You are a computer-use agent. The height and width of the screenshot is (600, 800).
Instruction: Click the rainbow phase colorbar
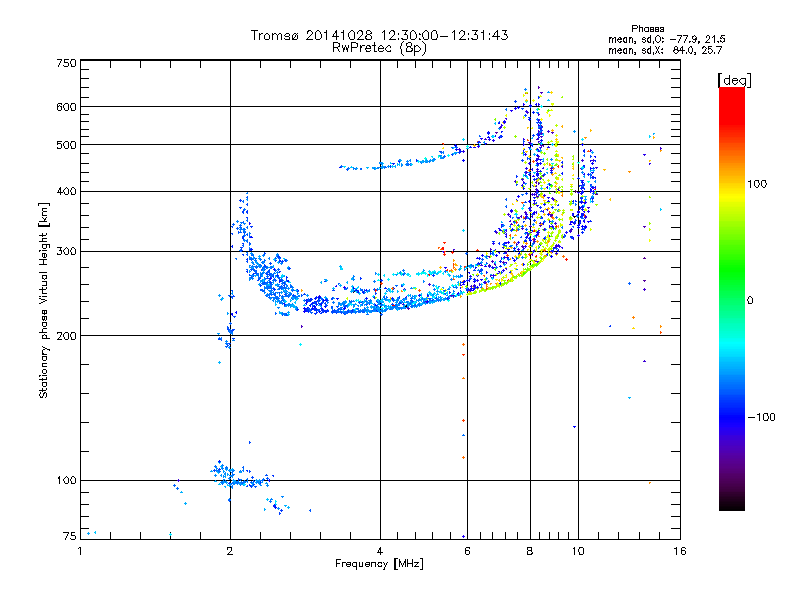(732, 298)
